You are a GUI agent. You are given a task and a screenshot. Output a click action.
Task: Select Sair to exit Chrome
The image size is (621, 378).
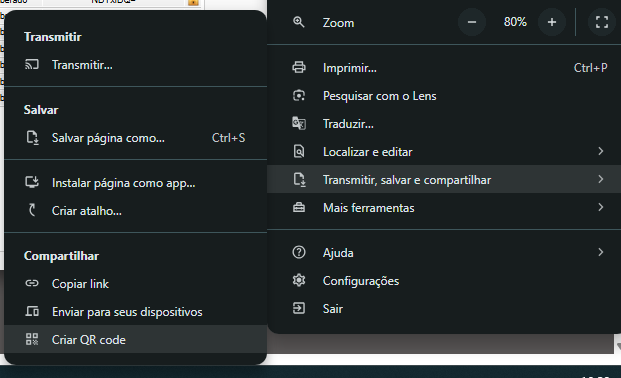click(x=444, y=309)
